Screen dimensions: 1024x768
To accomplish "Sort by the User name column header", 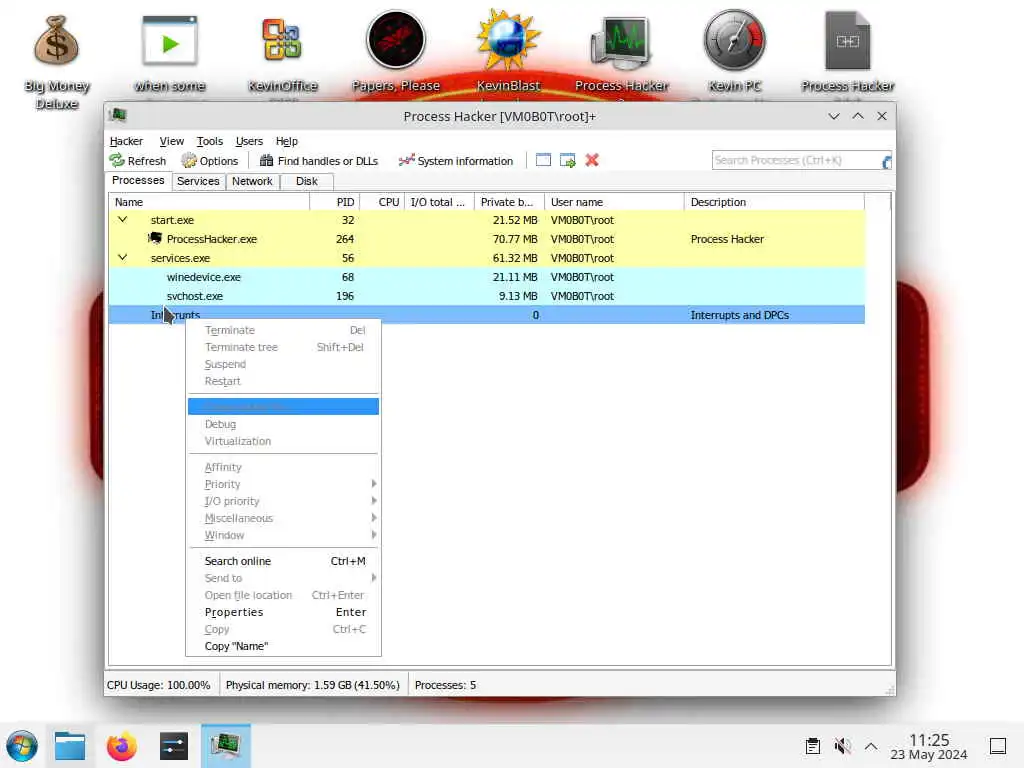I will tap(614, 202).
